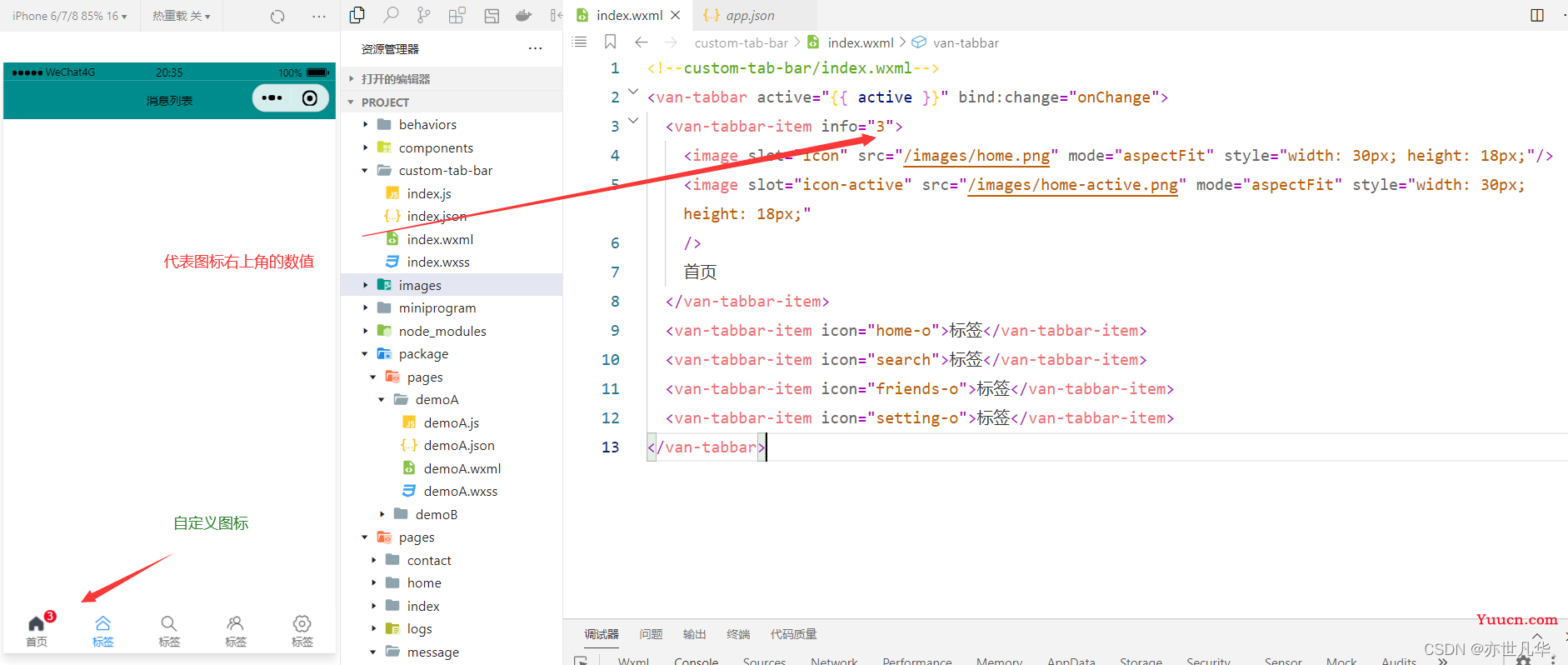
Task: Fold line 3 van-tabbar-item code block
Action: click(x=633, y=121)
